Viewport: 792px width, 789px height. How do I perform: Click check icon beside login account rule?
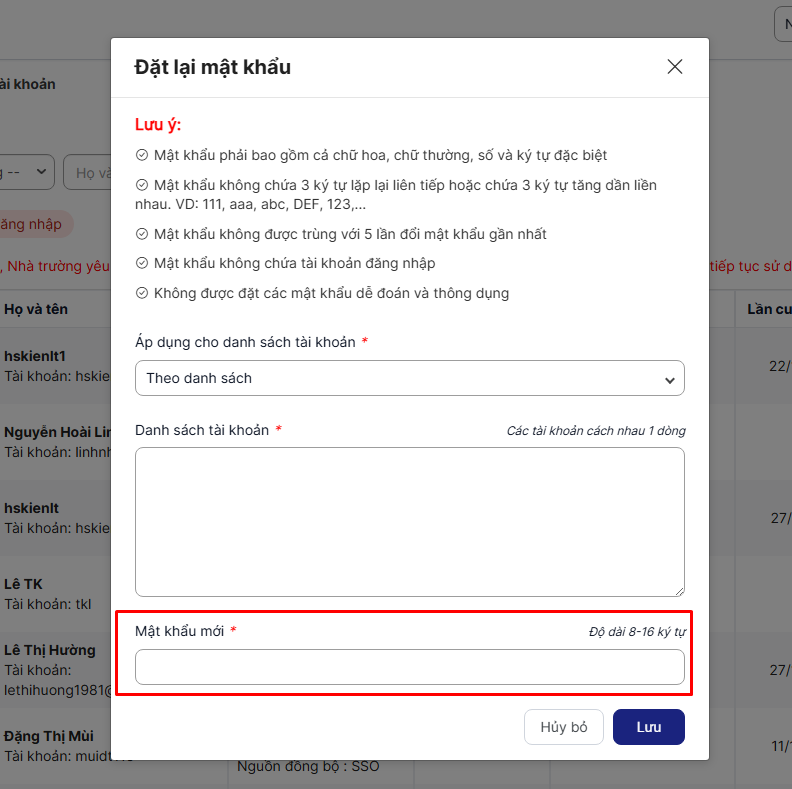point(142,263)
